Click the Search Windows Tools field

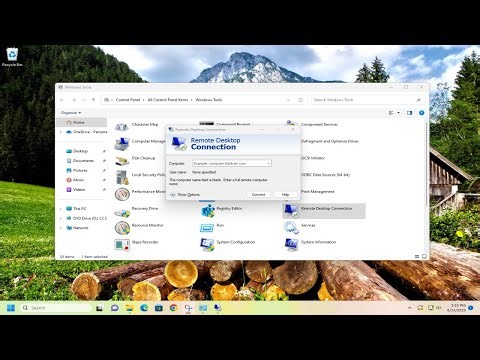tap(368, 100)
